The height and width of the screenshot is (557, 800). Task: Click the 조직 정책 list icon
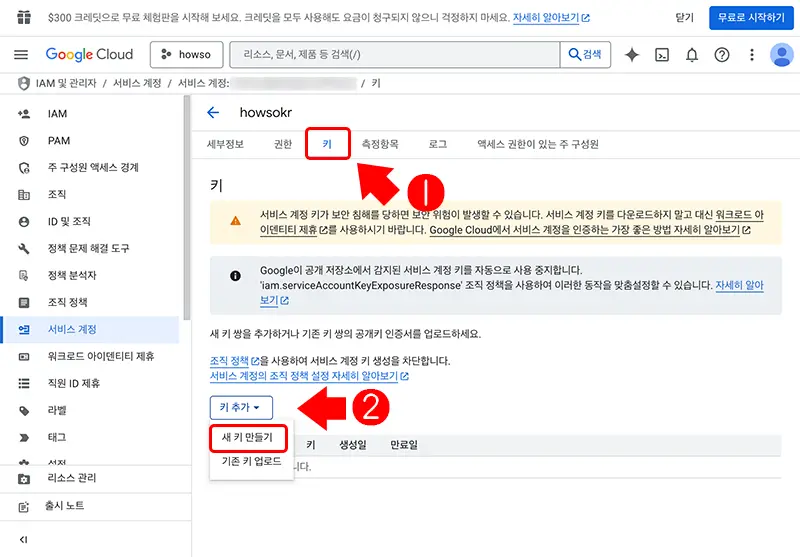coord(24,303)
